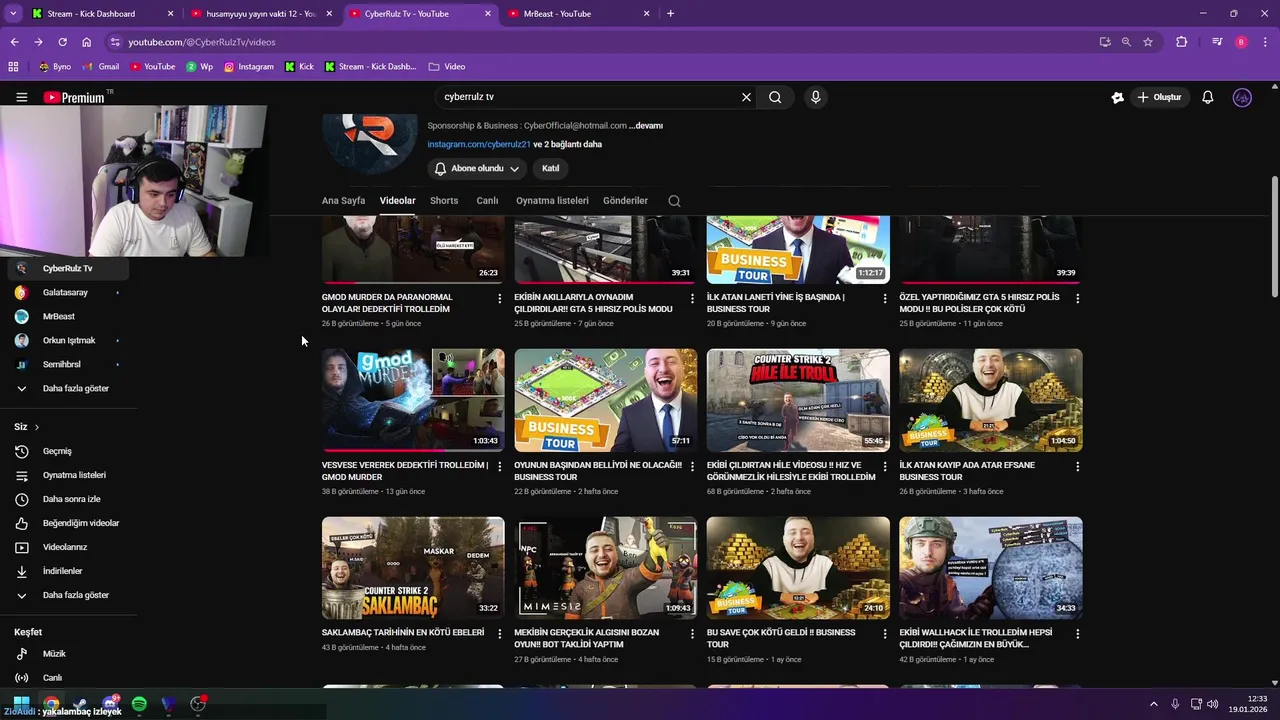Expand Daha fazla göster under subscriptions

69,388
